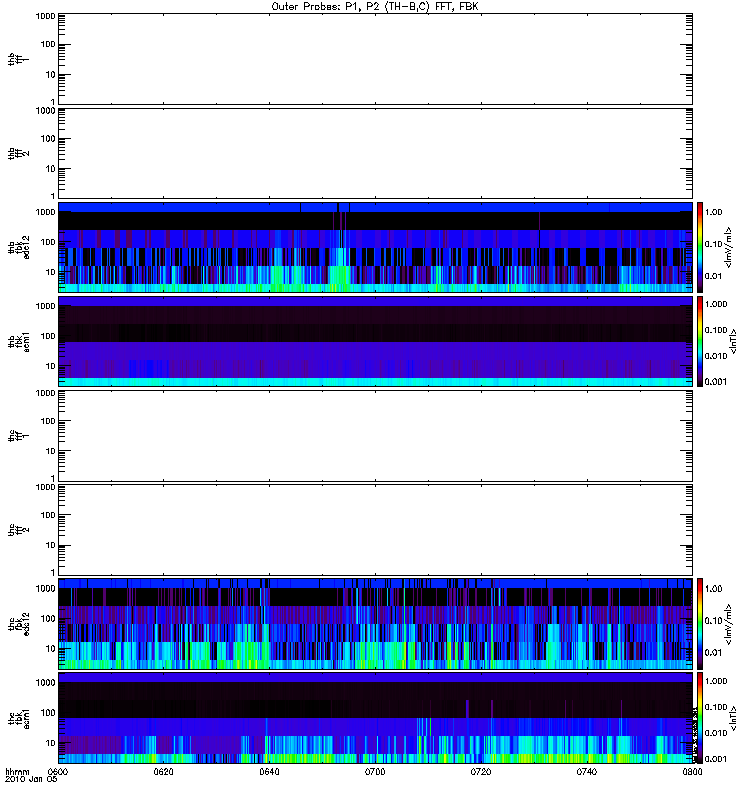The height and width of the screenshot is (800, 750).
Task: Click the 0700 time axis label
Action: click(375, 771)
